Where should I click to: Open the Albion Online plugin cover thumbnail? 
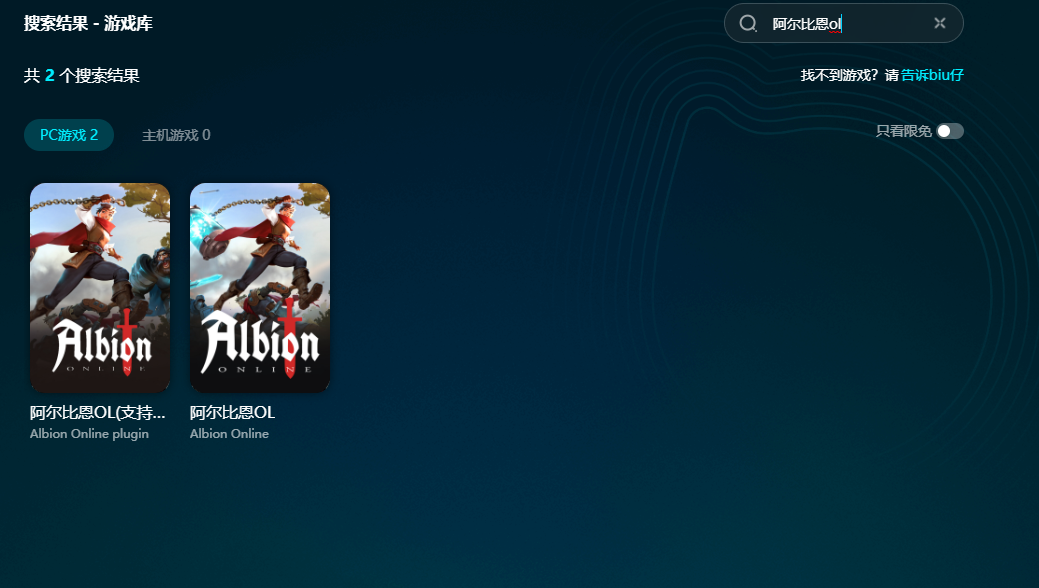(100, 288)
